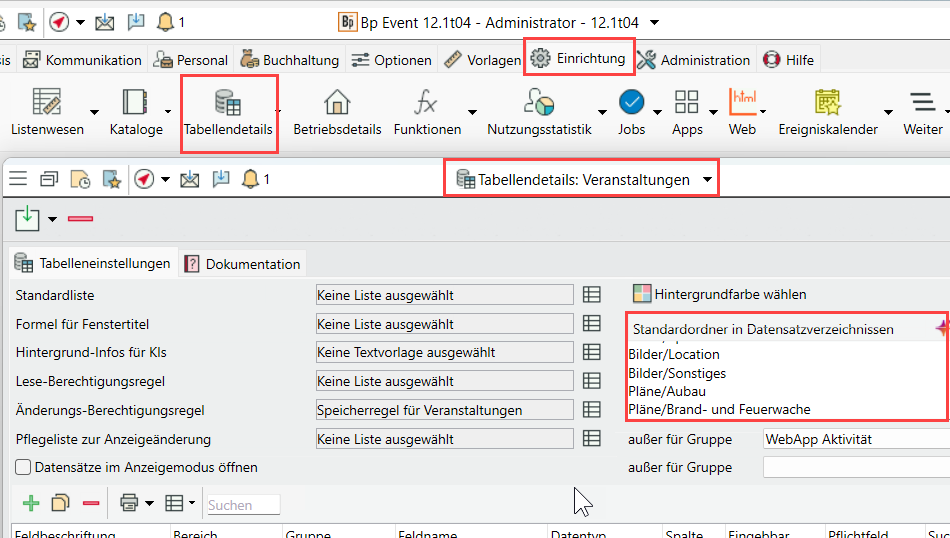Screen dimensions: 950x538
Task: Open the Funktionen fx tool
Action: pyautogui.click(x=427, y=103)
